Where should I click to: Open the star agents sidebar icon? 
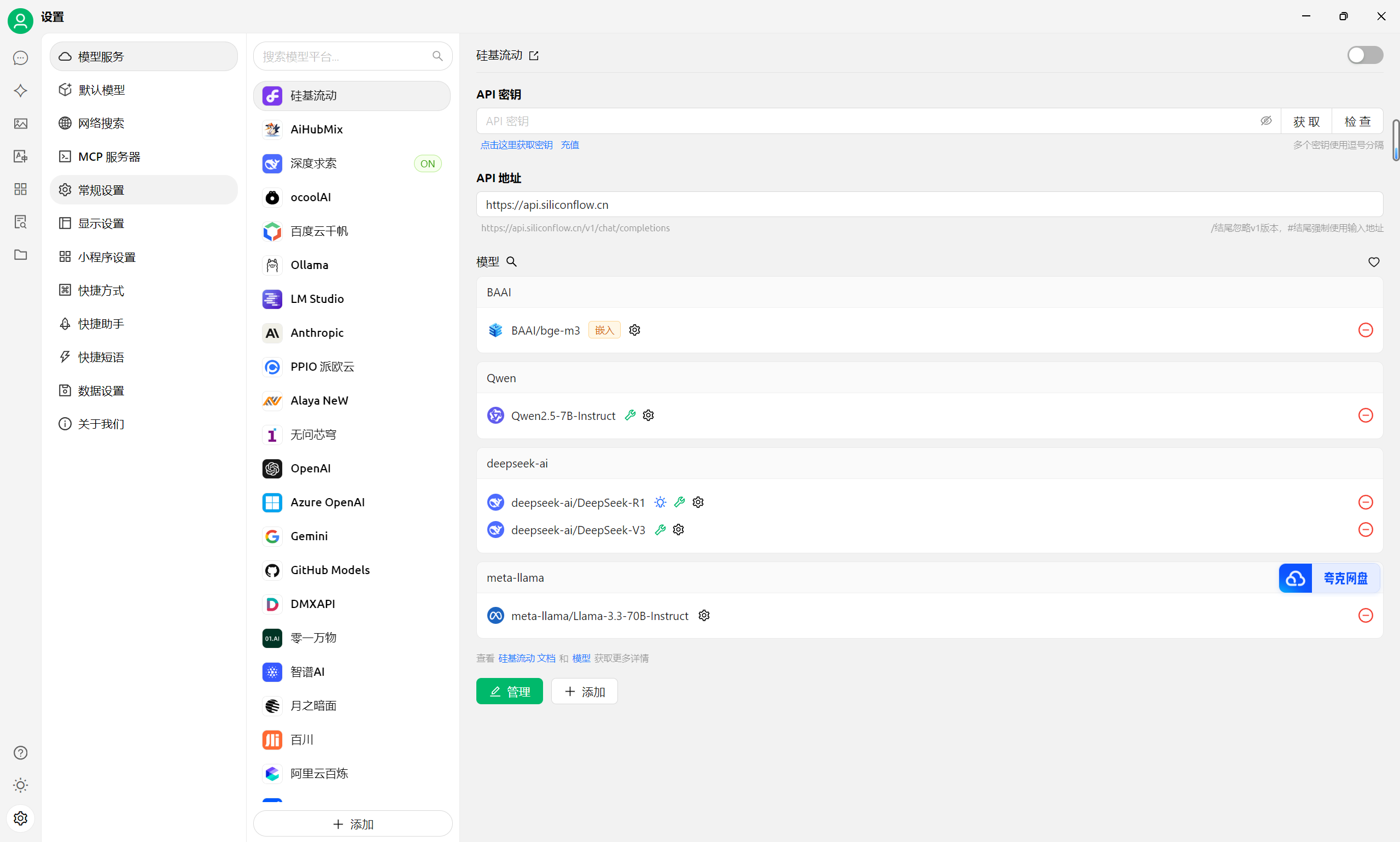pyautogui.click(x=20, y=91)
